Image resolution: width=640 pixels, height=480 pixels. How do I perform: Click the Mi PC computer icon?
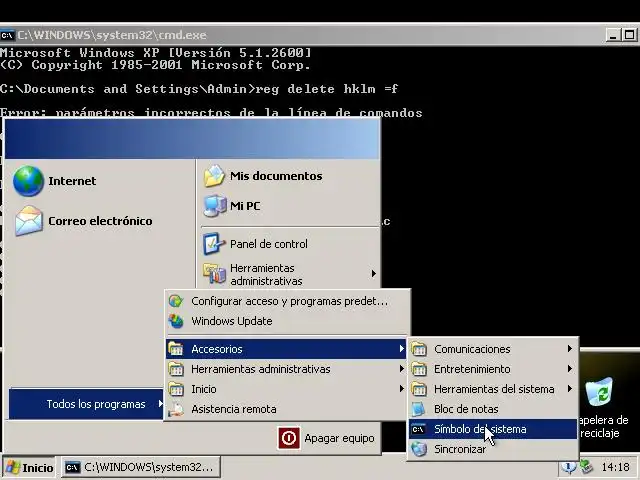tap(215, 206)
